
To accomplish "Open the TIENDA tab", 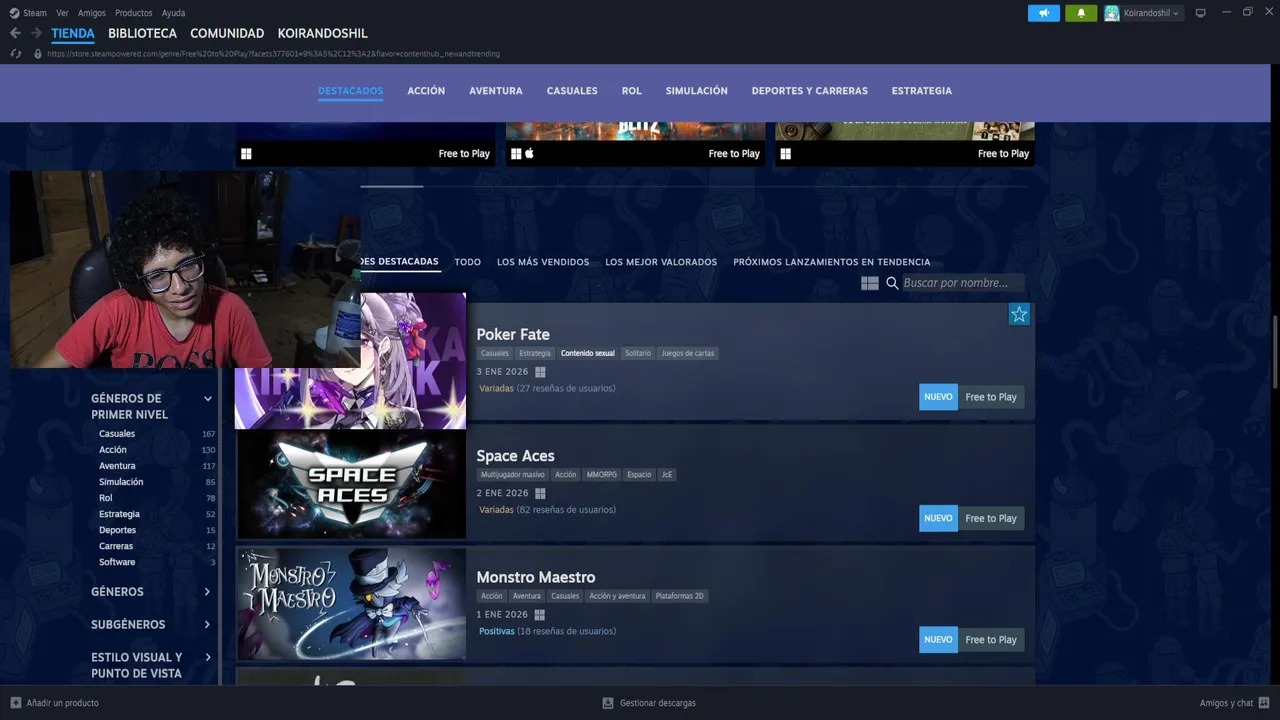I will click(73, 33).
